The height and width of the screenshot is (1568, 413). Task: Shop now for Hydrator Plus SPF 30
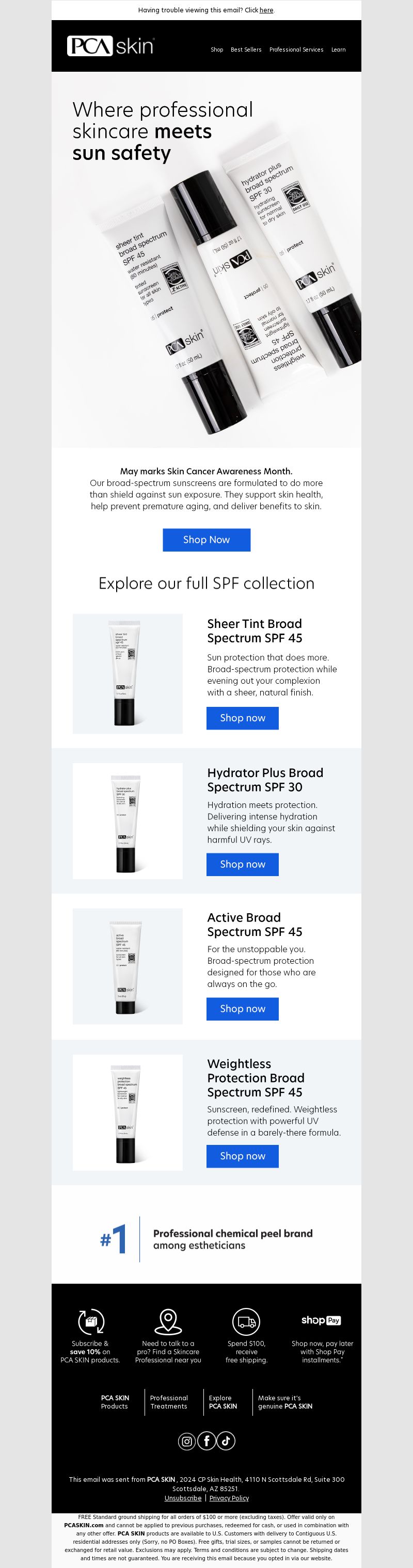click(x=243, y=864)
